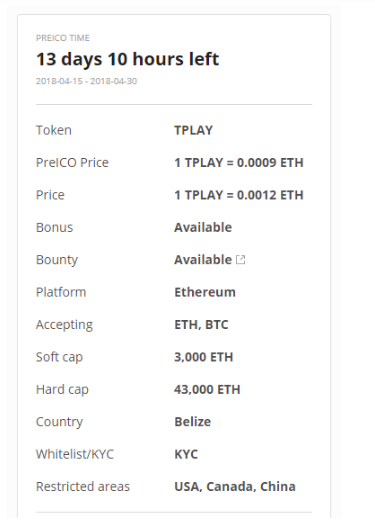Image resolution: width=375 pixels, height=530 pixels.
Task: Click the PreICO price 0.0009 ETH value
Action: coord(239,163)
